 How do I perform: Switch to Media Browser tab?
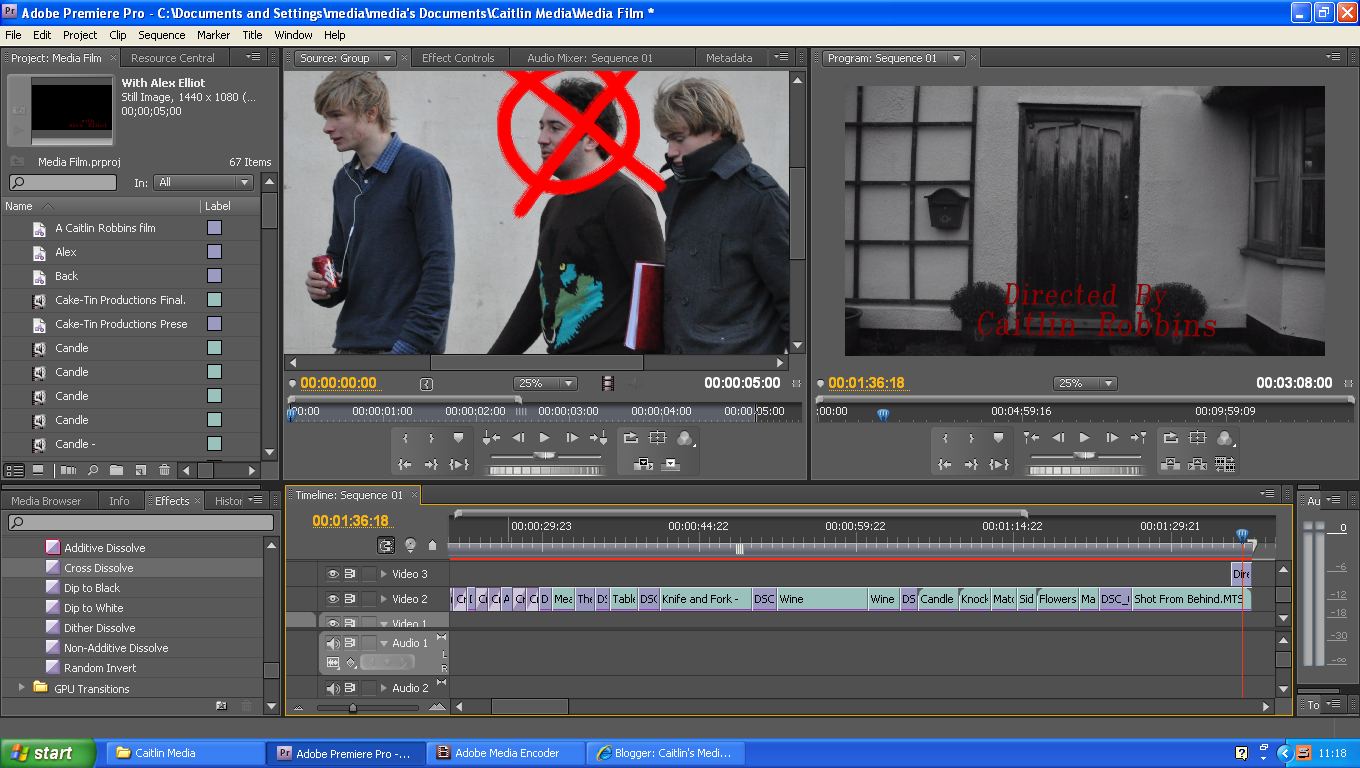click(x=46, y=501)
